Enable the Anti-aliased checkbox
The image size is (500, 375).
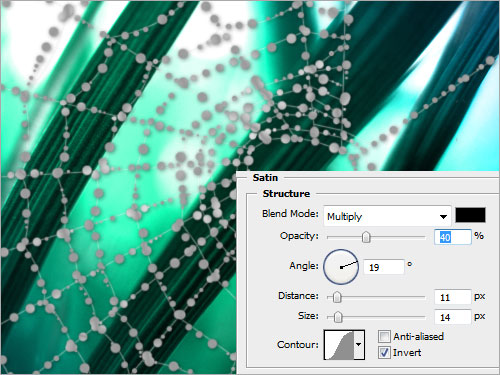pos(384,336)
